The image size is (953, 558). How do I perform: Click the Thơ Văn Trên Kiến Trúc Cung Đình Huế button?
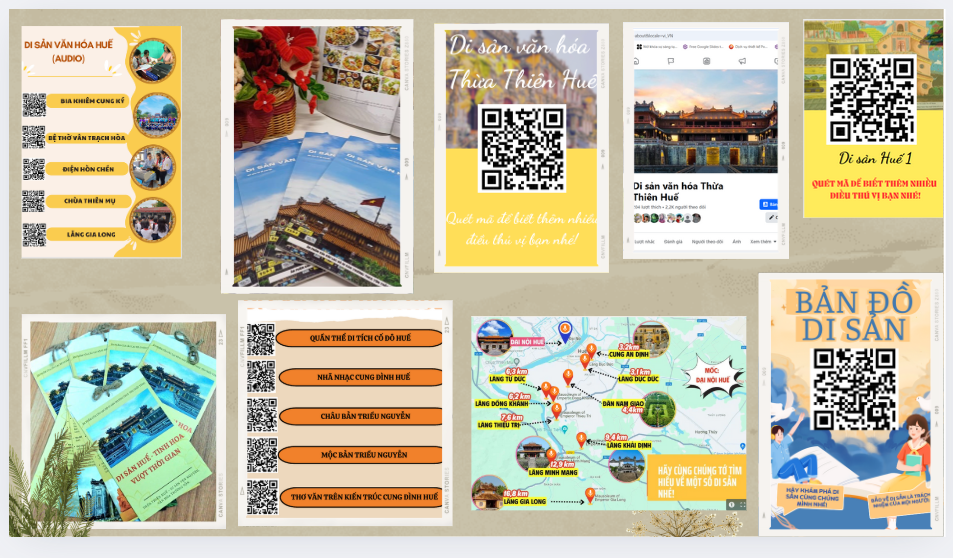(x=363, y=497)
